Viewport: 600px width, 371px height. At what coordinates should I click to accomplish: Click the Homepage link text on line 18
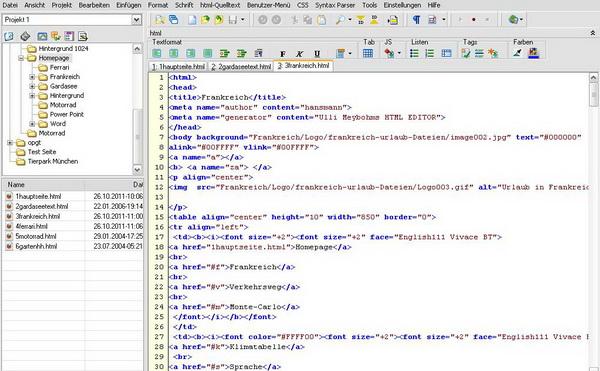[314, 247]
